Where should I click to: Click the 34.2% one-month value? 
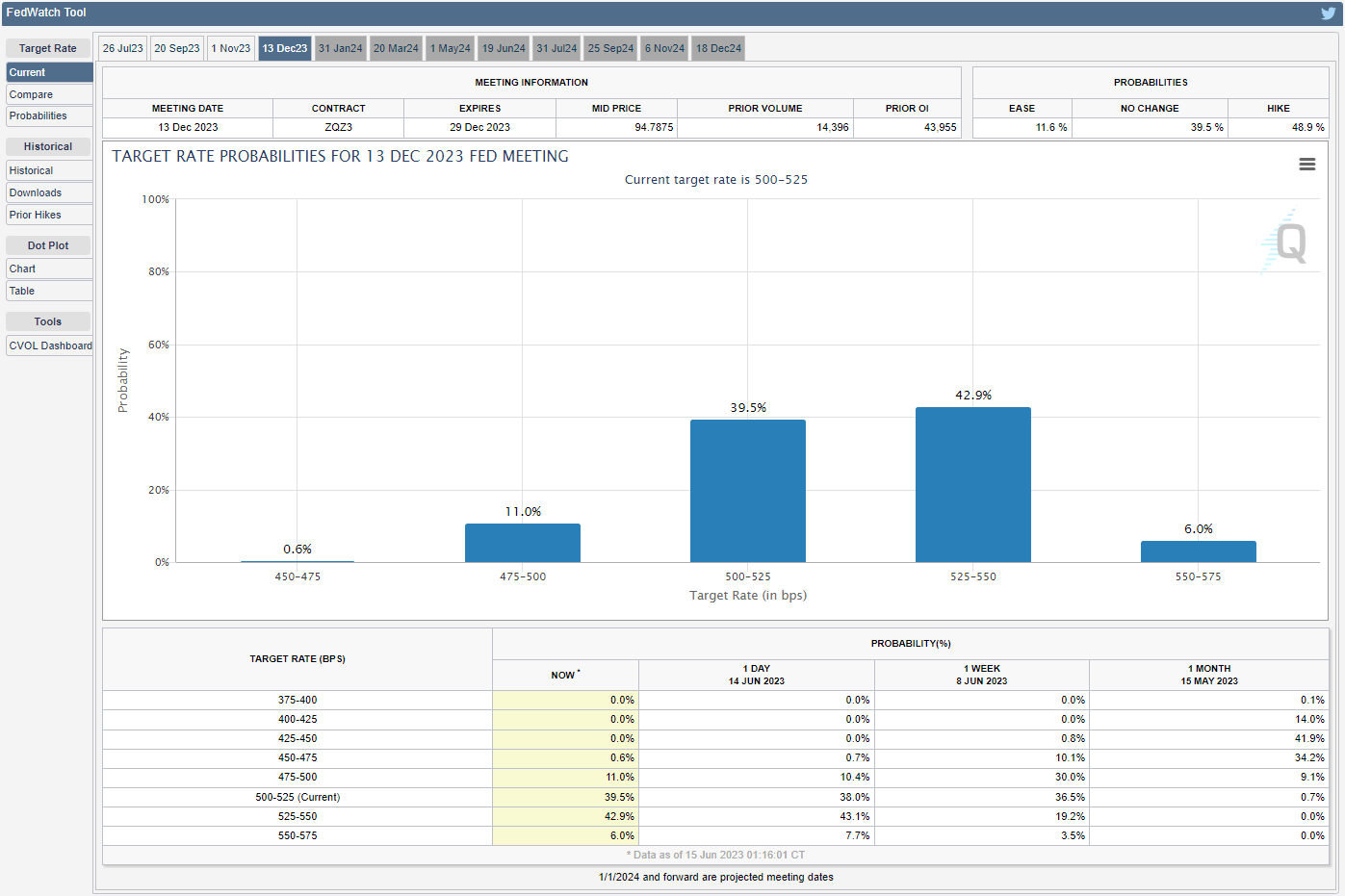[1309, 757]
